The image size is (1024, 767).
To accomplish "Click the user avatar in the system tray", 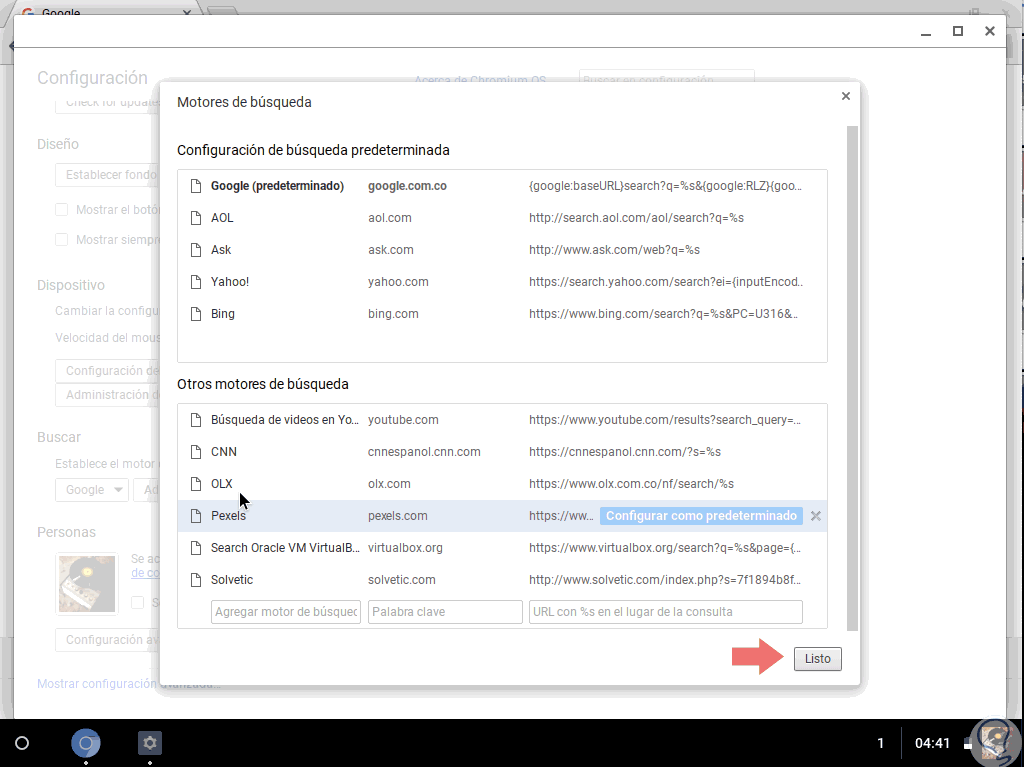I will 995,743.
